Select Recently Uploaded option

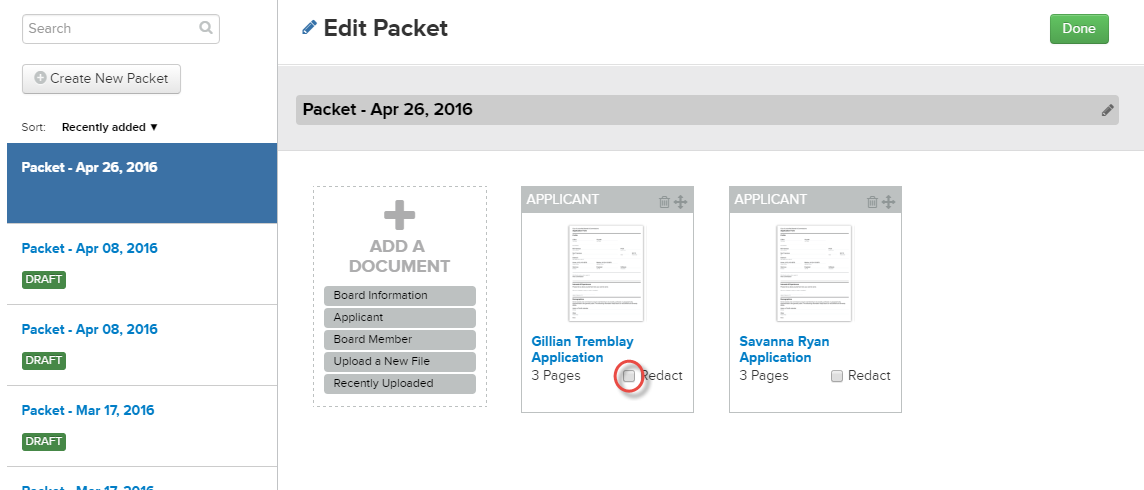(x=399, y=384)
